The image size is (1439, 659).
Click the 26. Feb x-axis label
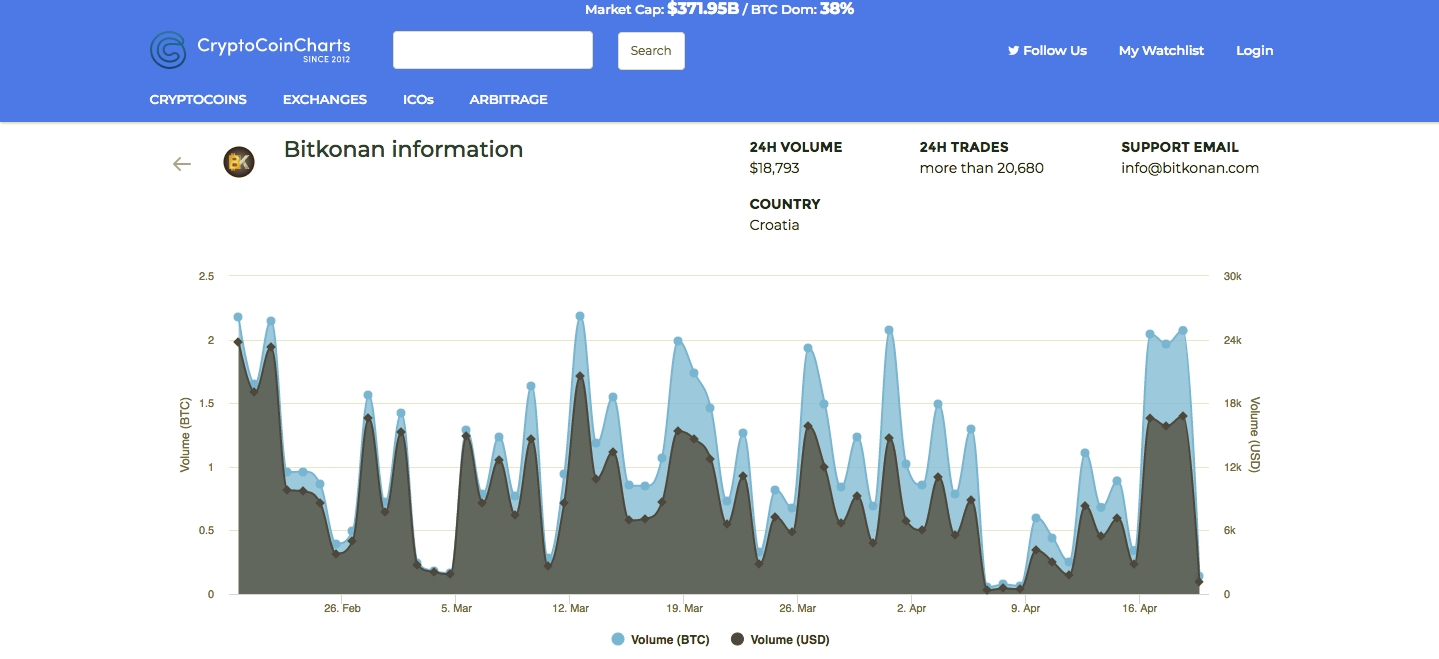pos(342,607)
